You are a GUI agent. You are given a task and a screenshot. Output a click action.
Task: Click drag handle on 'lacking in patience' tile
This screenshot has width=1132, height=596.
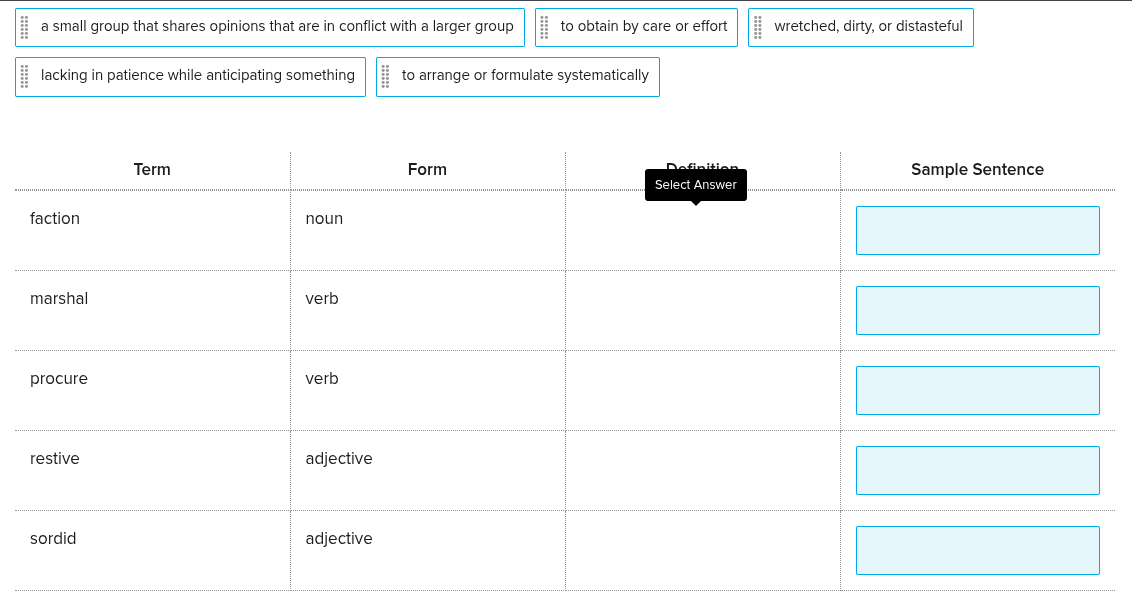tap(24, 77)
